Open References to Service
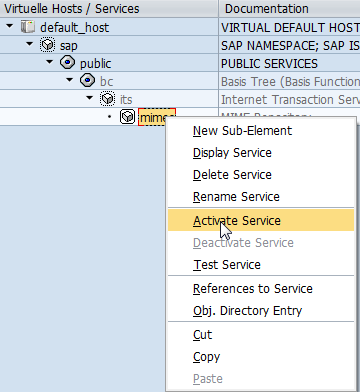This screenshot has width=360, height=392. tap(261, 289)
